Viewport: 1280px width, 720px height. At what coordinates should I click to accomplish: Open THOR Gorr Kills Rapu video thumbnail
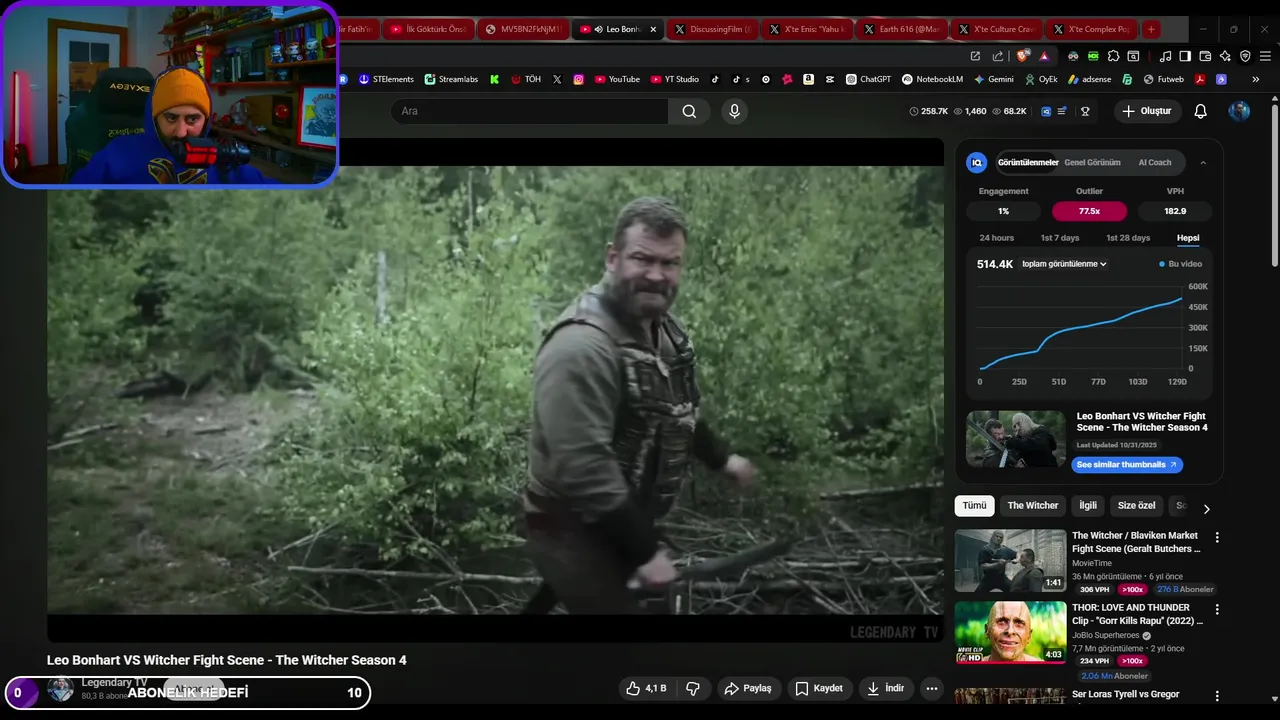(1010, 632)
